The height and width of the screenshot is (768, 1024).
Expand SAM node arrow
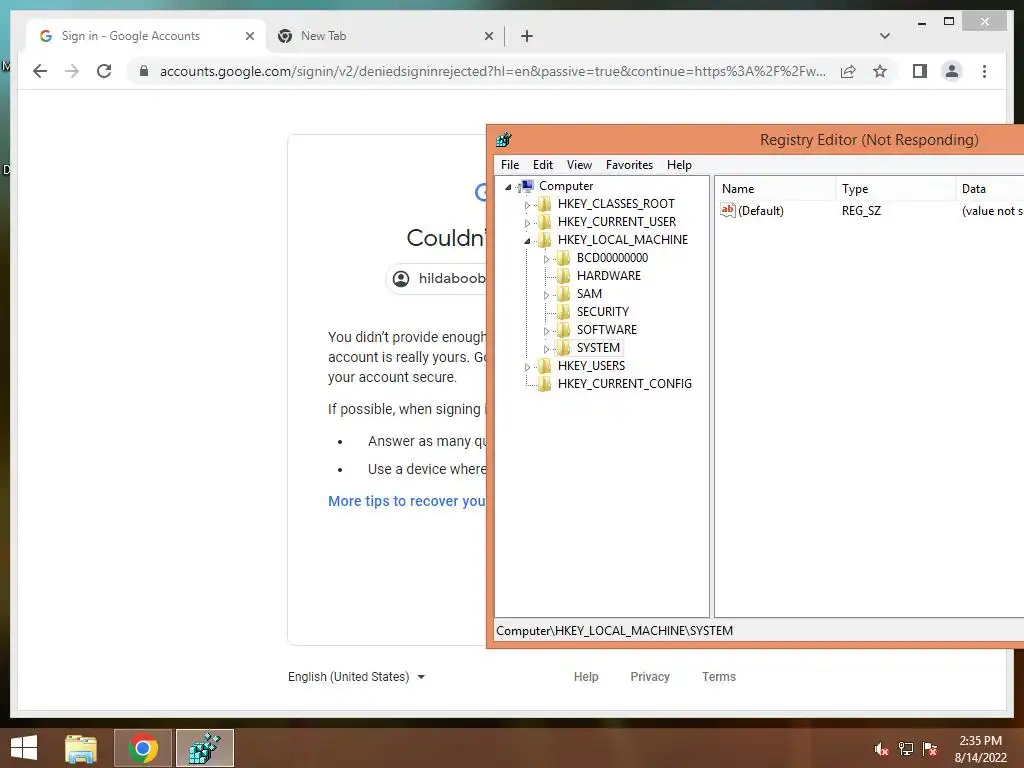[x=546, y=295]
